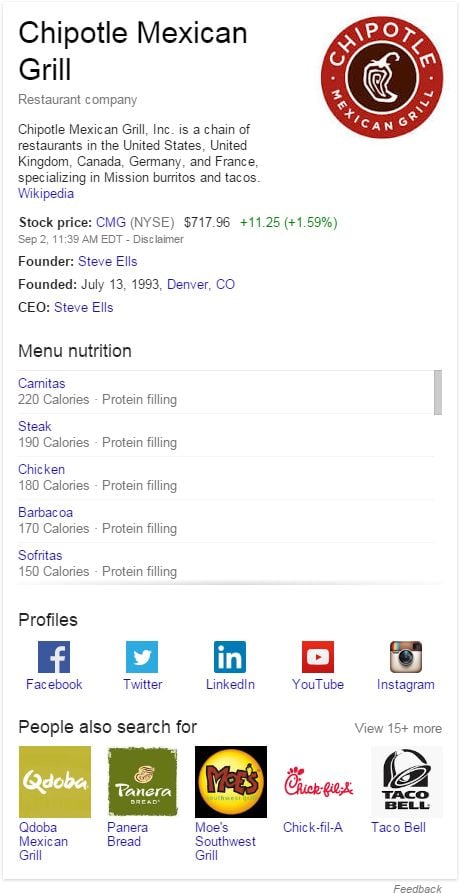Select the Moe's Southwest Grill logo

point(231,782)
